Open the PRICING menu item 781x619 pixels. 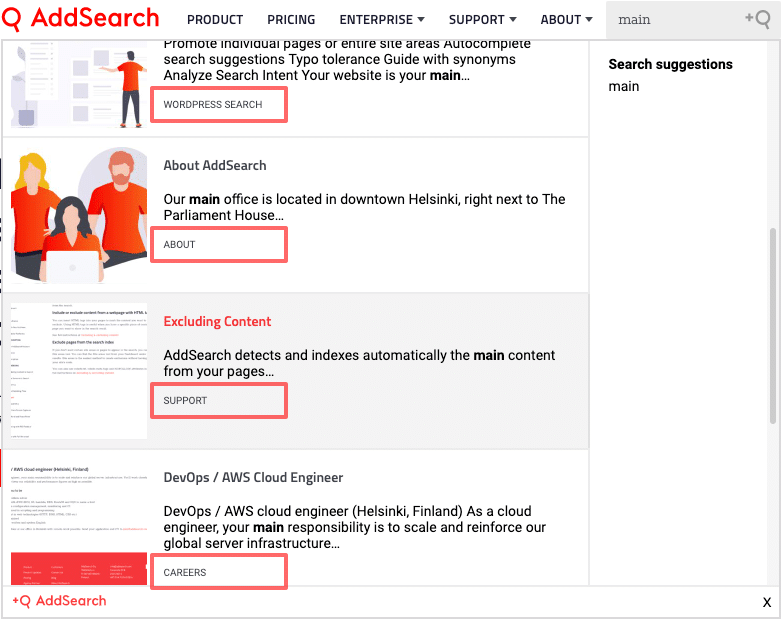click(291, 20)
